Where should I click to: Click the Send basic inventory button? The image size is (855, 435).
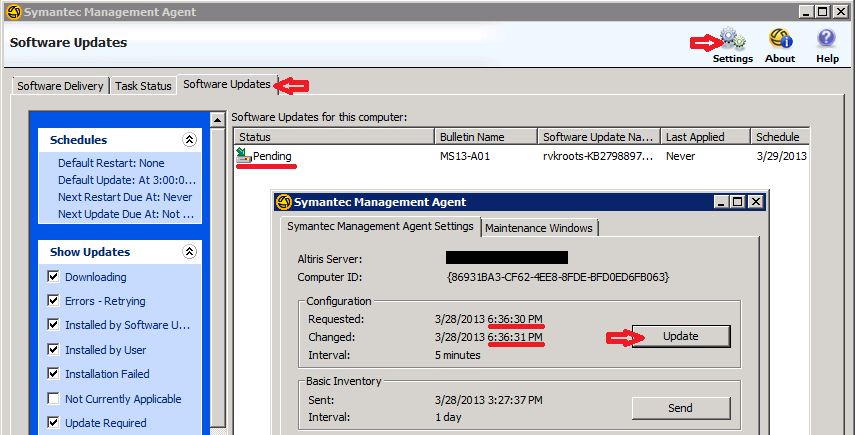point(681,408)
